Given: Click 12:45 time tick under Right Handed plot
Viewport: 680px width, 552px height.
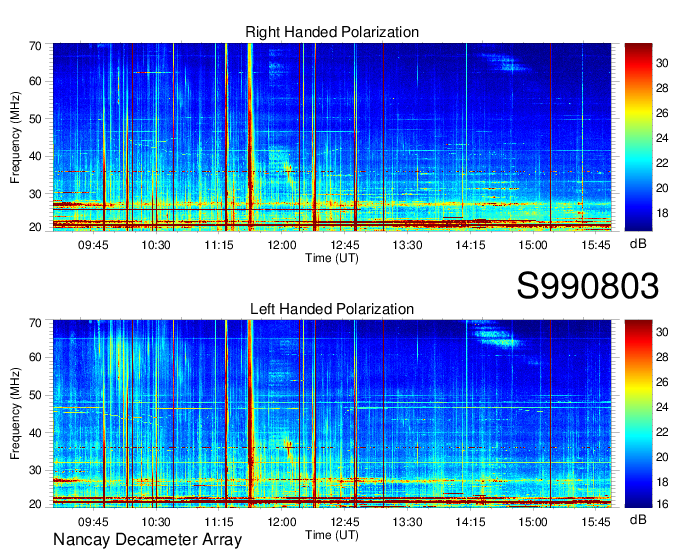Looking at the screenshot, I should click(x=345, y=245).
